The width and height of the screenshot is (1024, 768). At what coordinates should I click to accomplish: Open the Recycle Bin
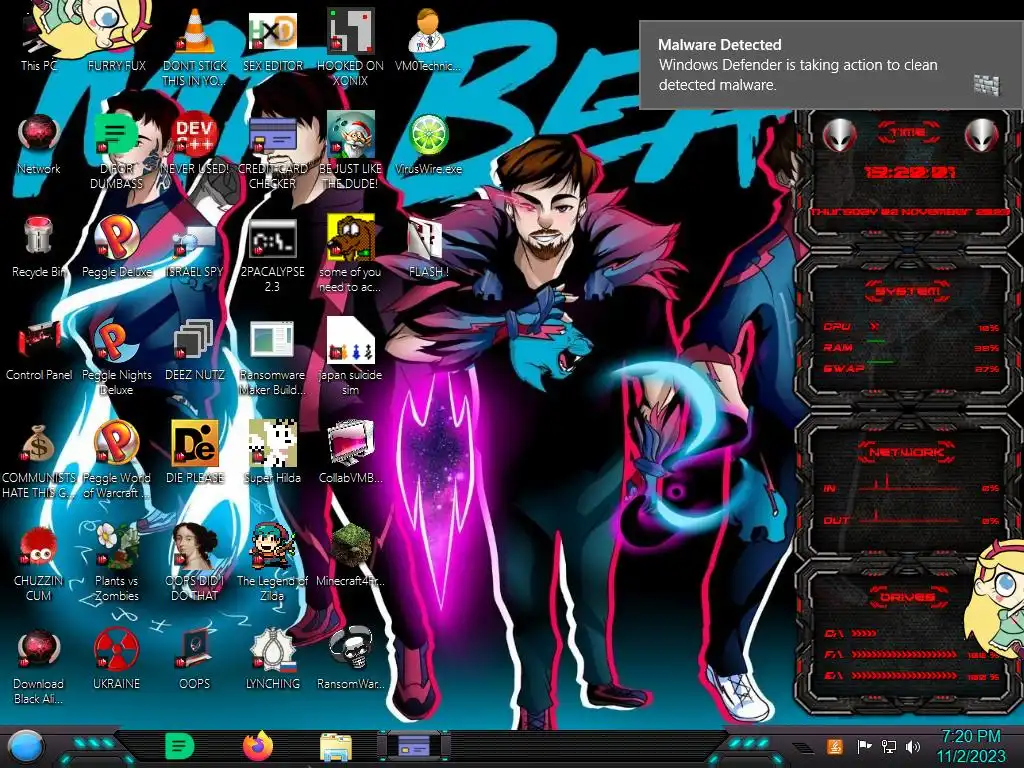tap(39, 247)
